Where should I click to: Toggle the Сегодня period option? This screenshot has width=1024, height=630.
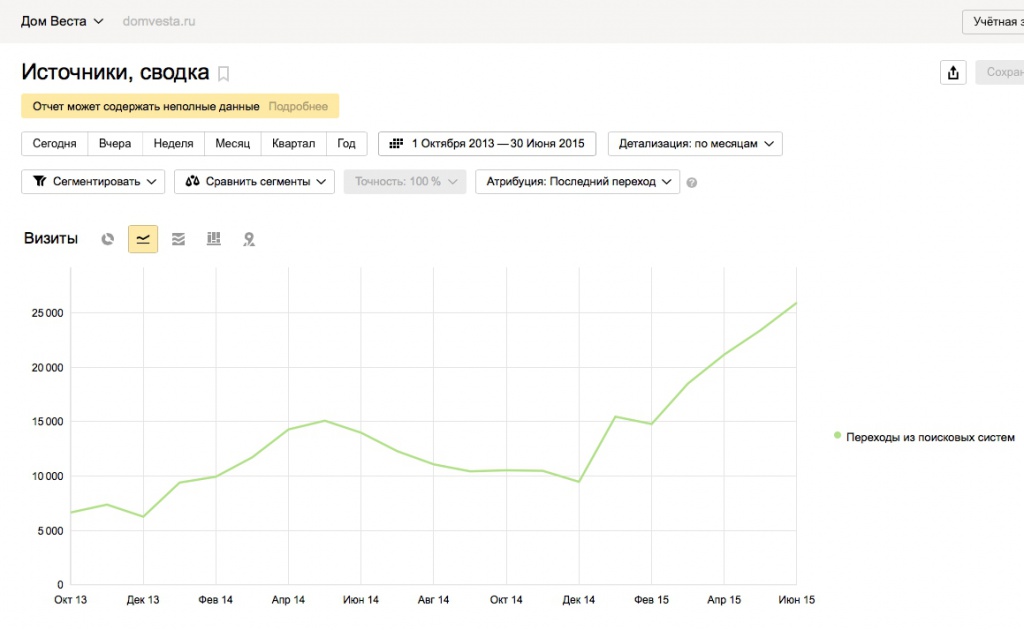tap(54, 144)
